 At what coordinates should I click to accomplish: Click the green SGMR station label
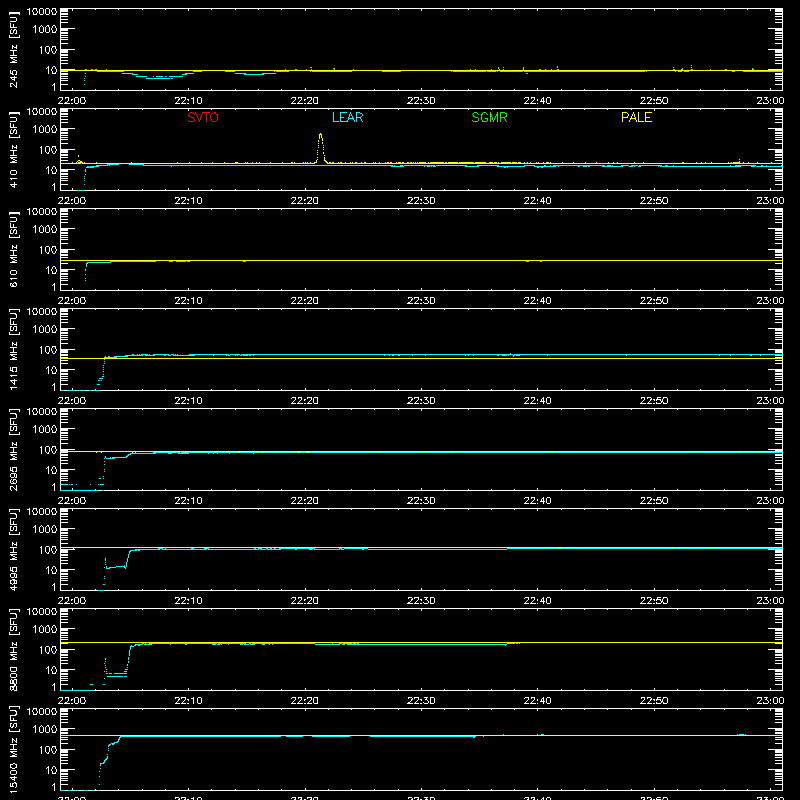click(489, 117)
